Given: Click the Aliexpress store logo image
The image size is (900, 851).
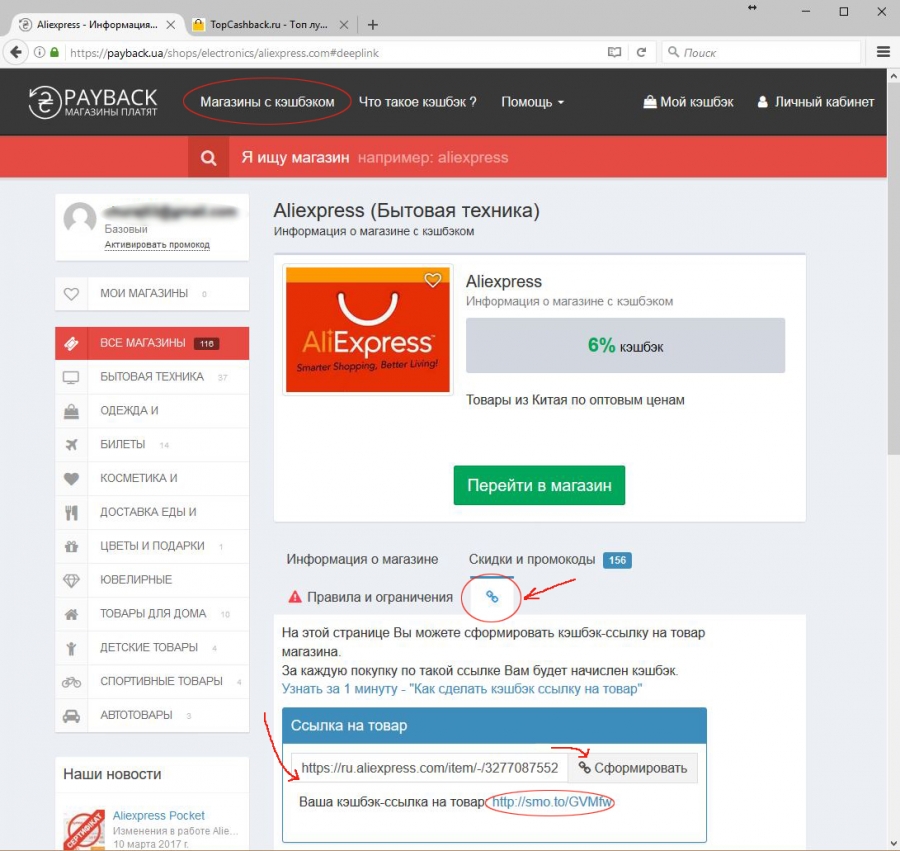Looking at the screenshot, I should [x=367, y=329].
